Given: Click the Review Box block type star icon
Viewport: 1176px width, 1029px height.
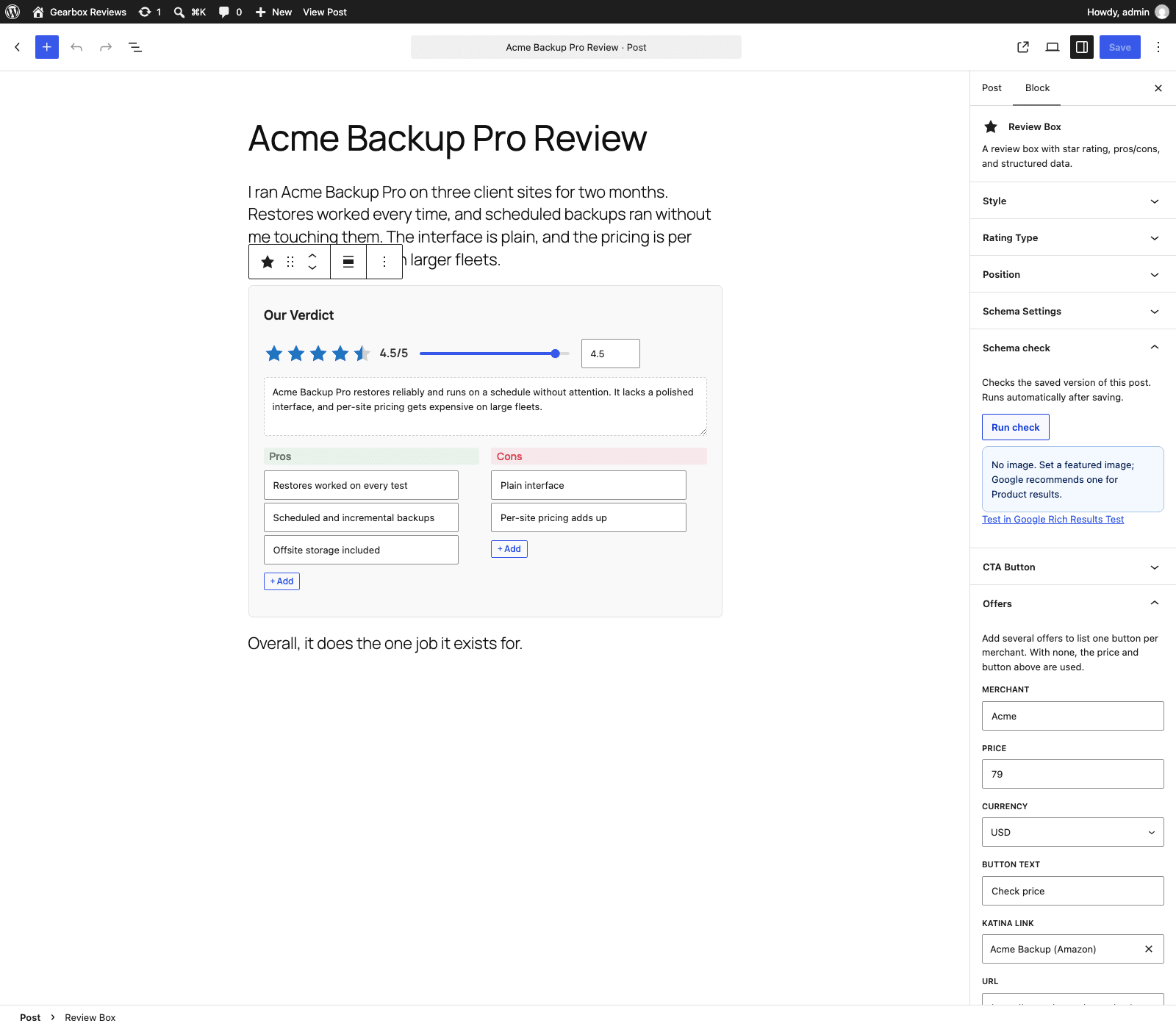Looking at the screenshot, I should (268, 262).
